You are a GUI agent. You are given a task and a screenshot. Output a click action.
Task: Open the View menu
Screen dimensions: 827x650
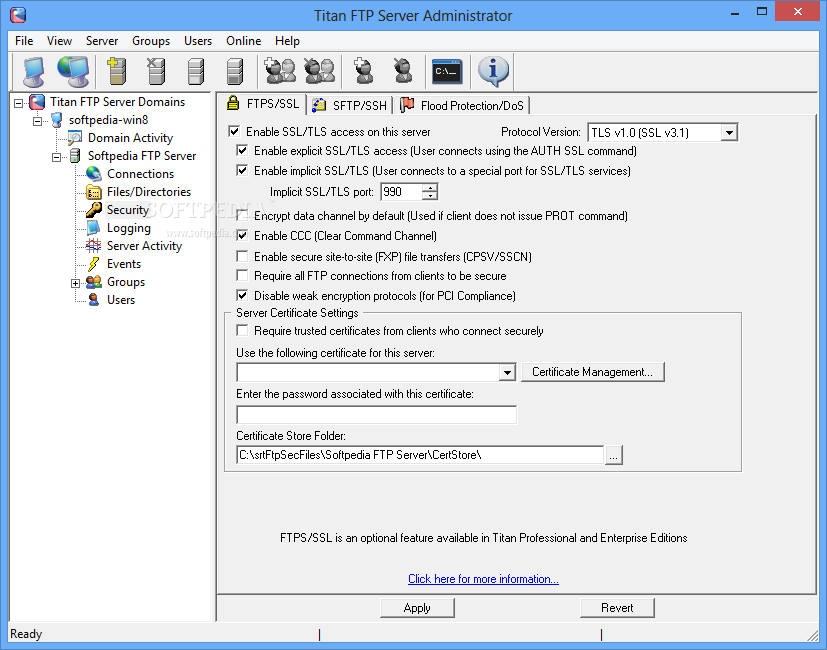pos(59,41)
